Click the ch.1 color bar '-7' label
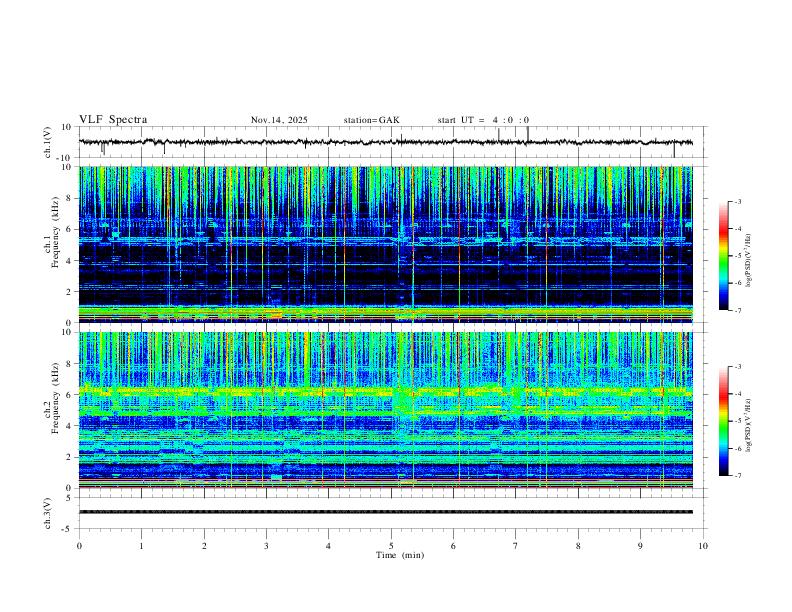The image size is (792, 612). click(x=737, y=310)
